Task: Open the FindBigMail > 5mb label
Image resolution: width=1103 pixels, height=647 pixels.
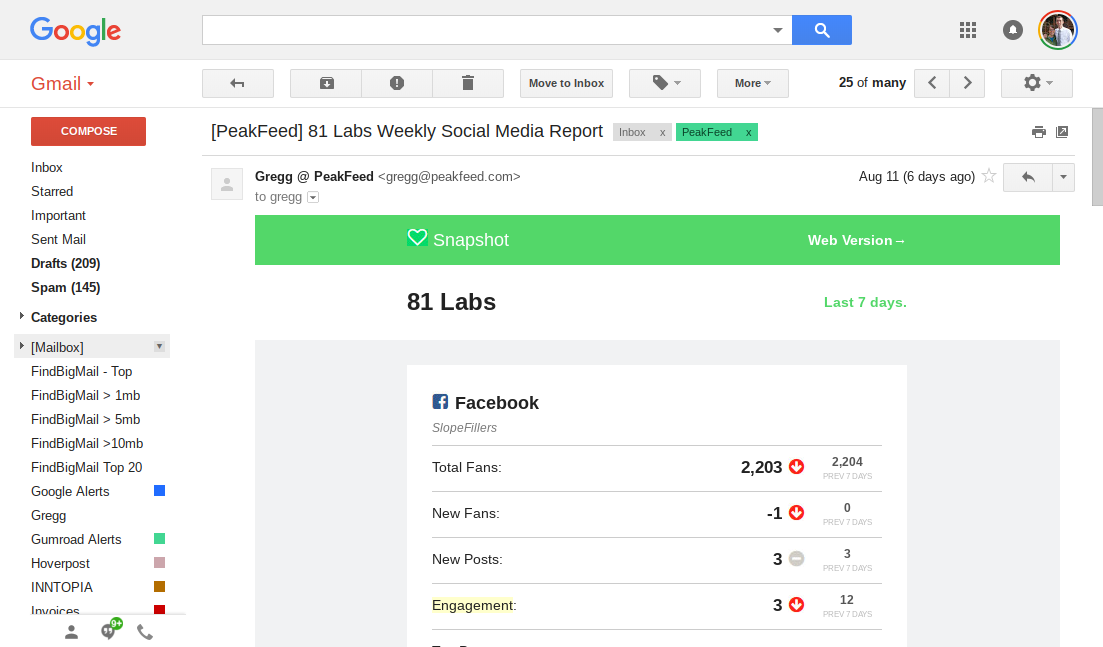Action: click(86, 419)
